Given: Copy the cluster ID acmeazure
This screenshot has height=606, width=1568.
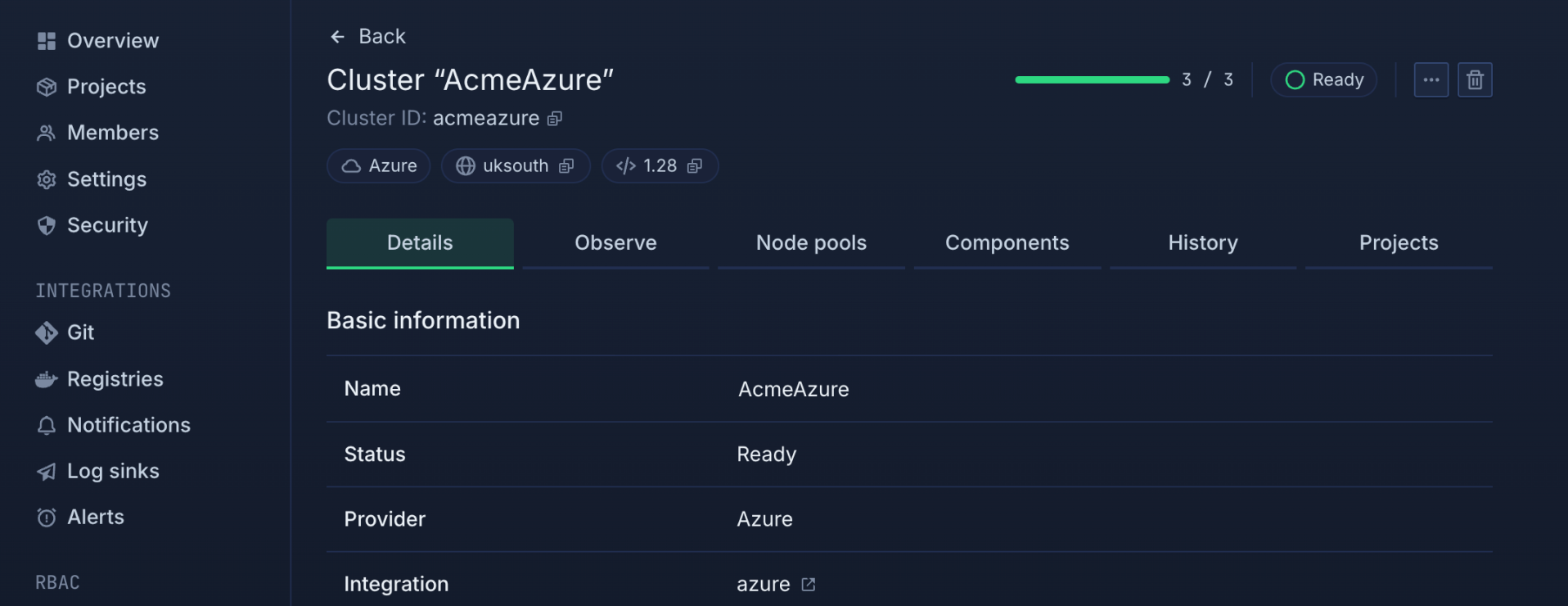Looking at the screenshot, I should click(555, 118).
